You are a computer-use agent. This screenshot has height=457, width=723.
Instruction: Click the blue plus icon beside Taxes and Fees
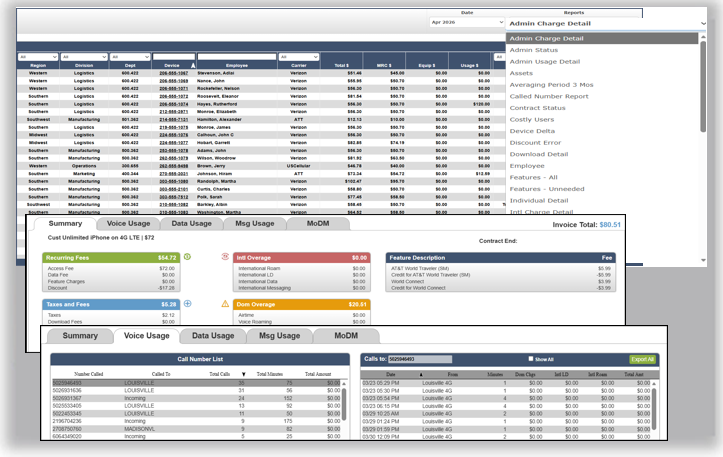[188, 303]
